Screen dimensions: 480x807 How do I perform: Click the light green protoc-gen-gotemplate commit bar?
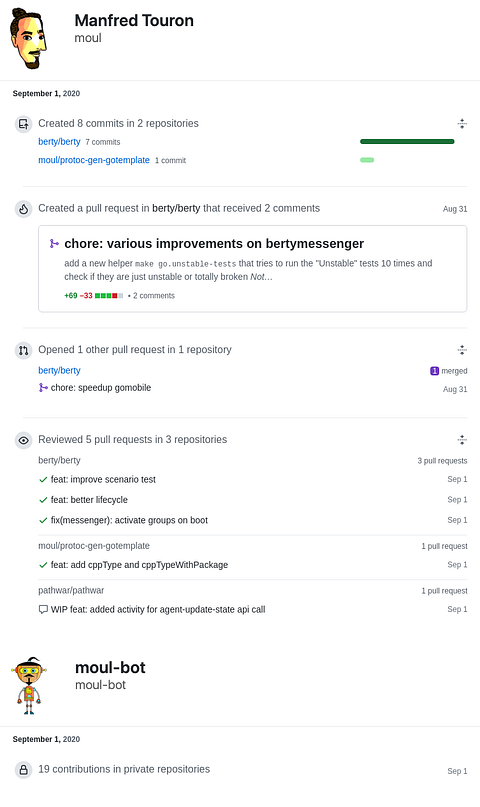click(x=367, y=160)
